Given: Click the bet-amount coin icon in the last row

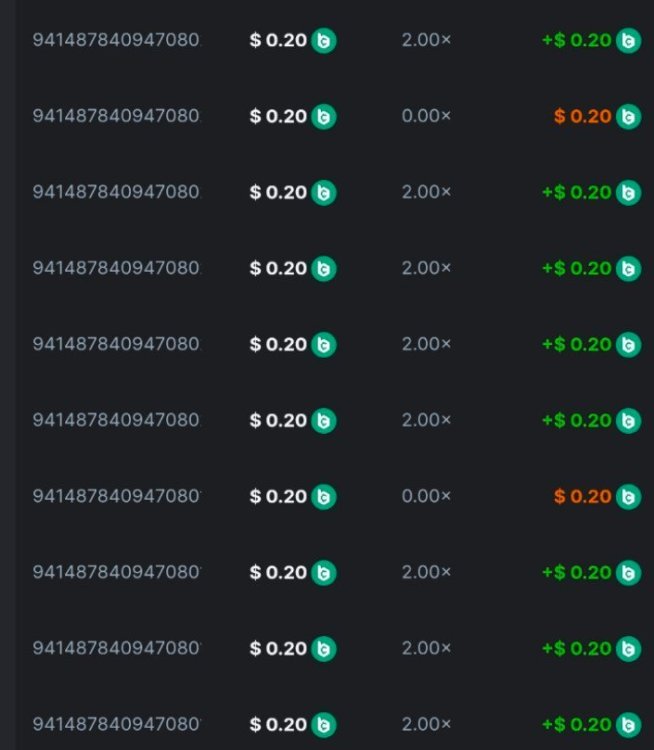Looking at the screenshot, I should tap(323, 725).
